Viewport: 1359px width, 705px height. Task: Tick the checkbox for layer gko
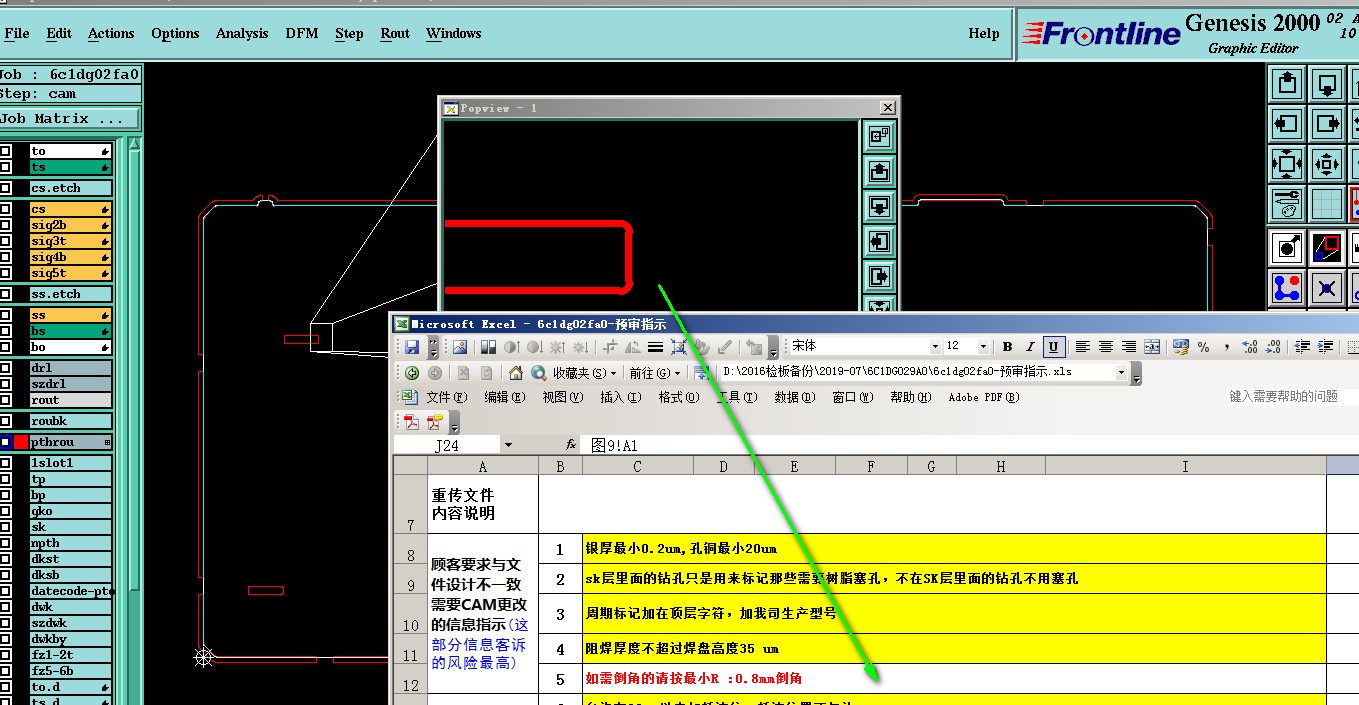click(x=6, y=511)
